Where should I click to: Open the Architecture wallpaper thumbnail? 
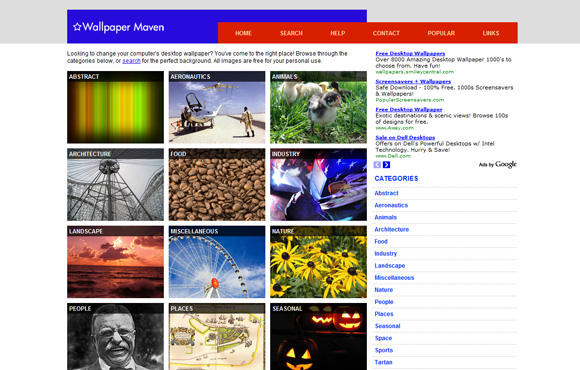pos(115,185)
